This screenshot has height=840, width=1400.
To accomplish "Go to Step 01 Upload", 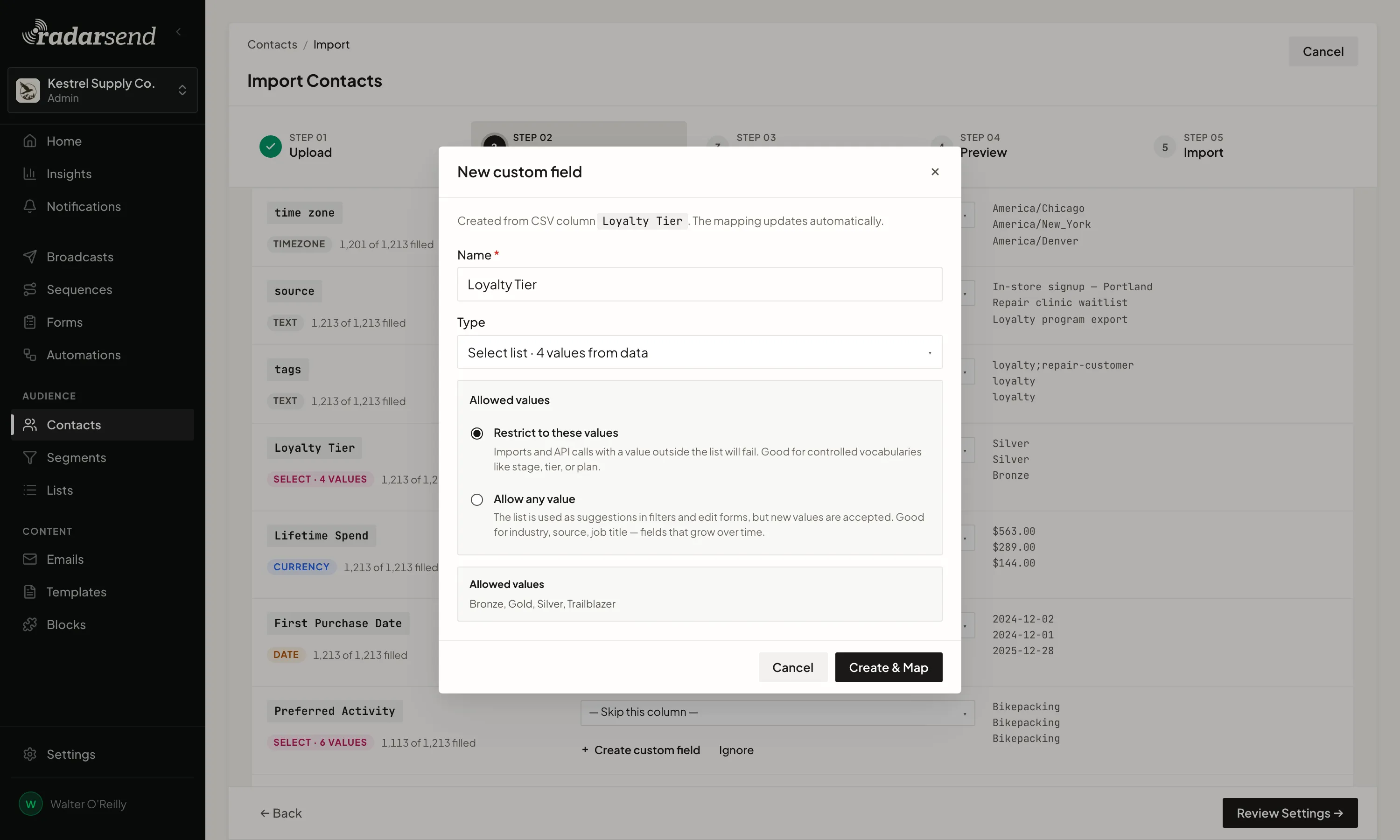I will pyautogui.click(x=296, y=146).
